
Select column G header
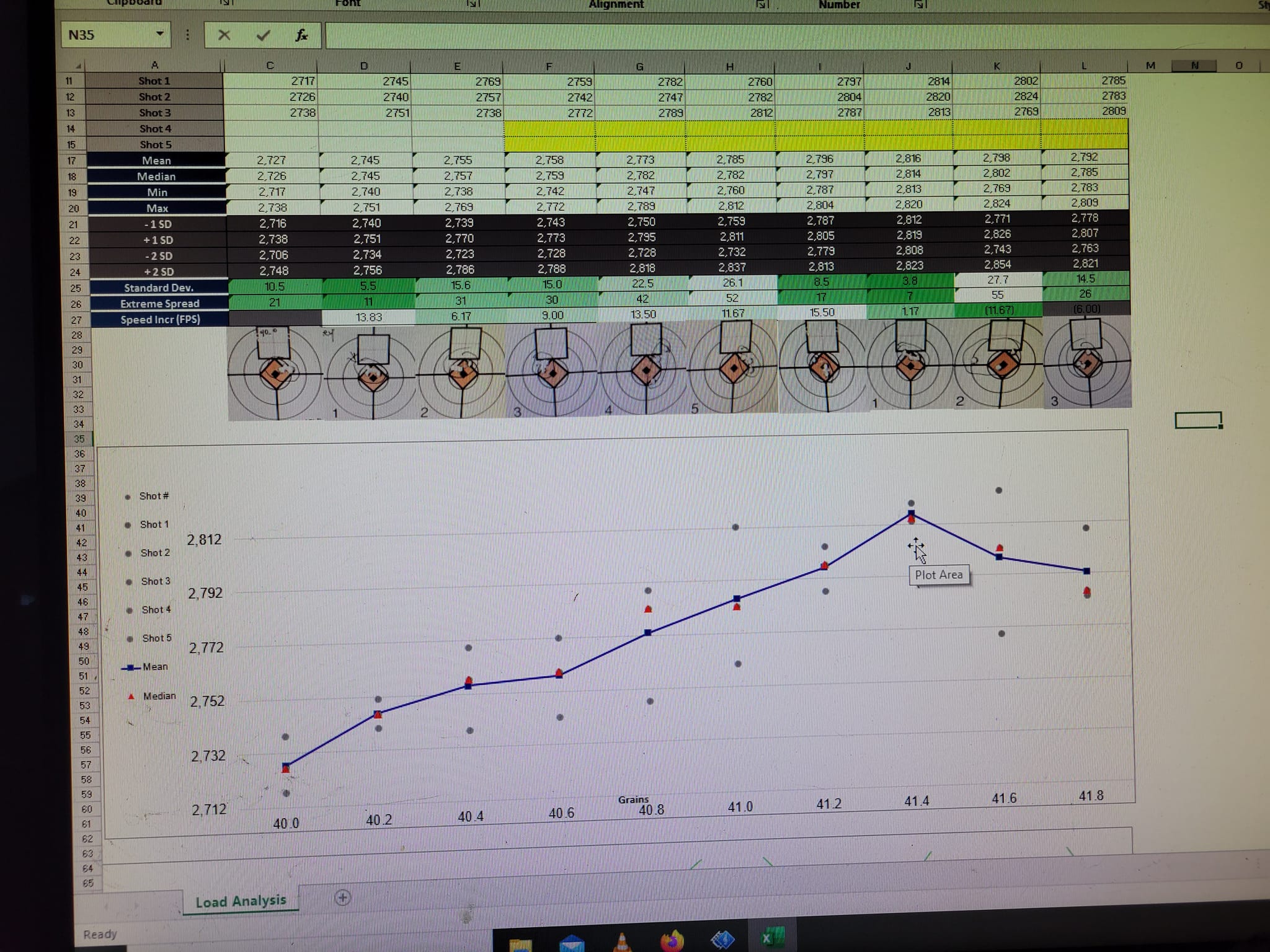639,66
